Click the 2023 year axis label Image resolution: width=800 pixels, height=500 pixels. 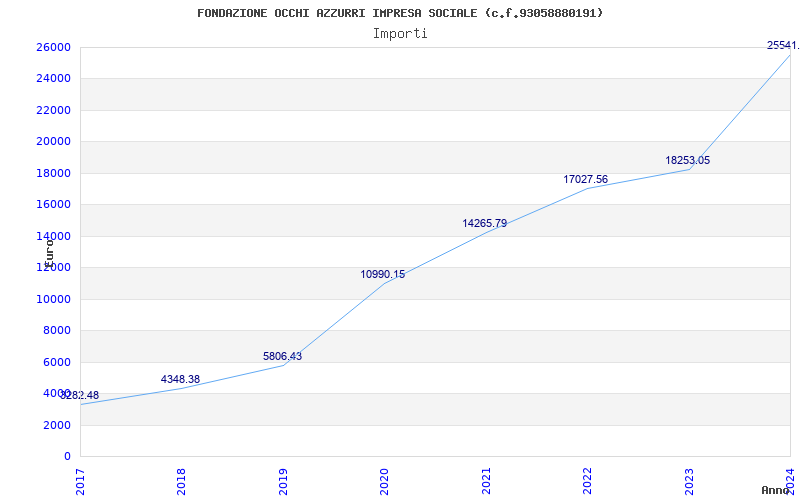(x=689, y=482)
